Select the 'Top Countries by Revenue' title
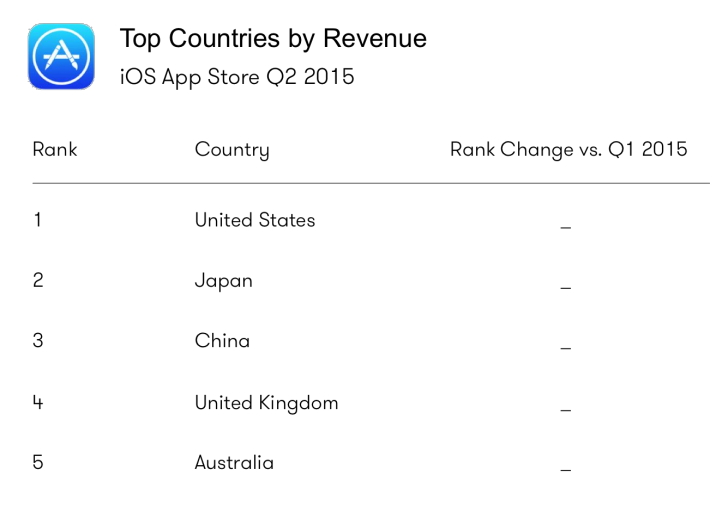The width and height of the screenshot is (726, 512). pos(273,39)
